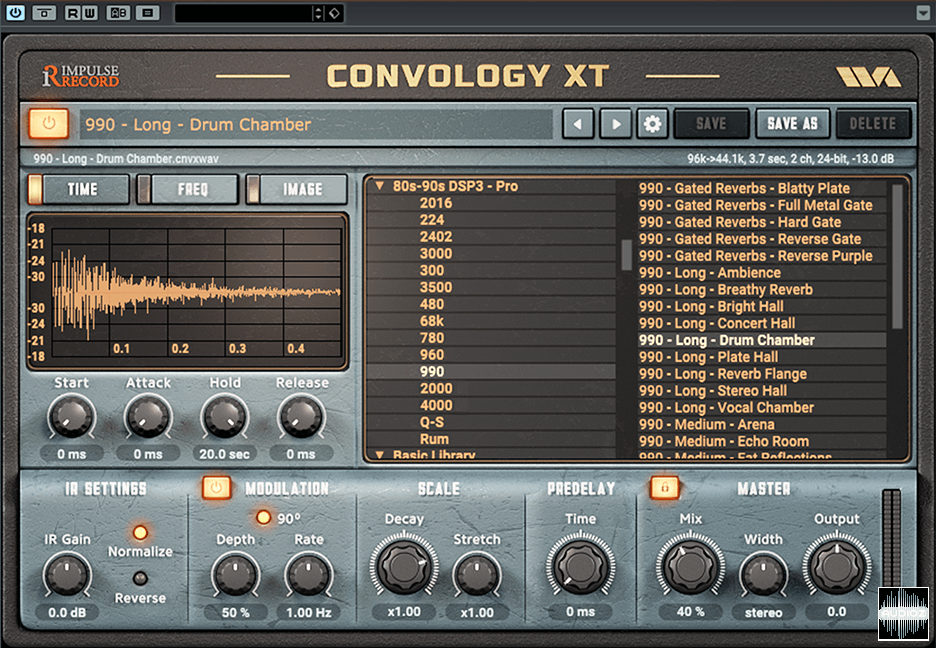The height and width of the screenshot is (648, 936).
Task: Click the modulation Rate knob
Action: click(x=309, y=574)
